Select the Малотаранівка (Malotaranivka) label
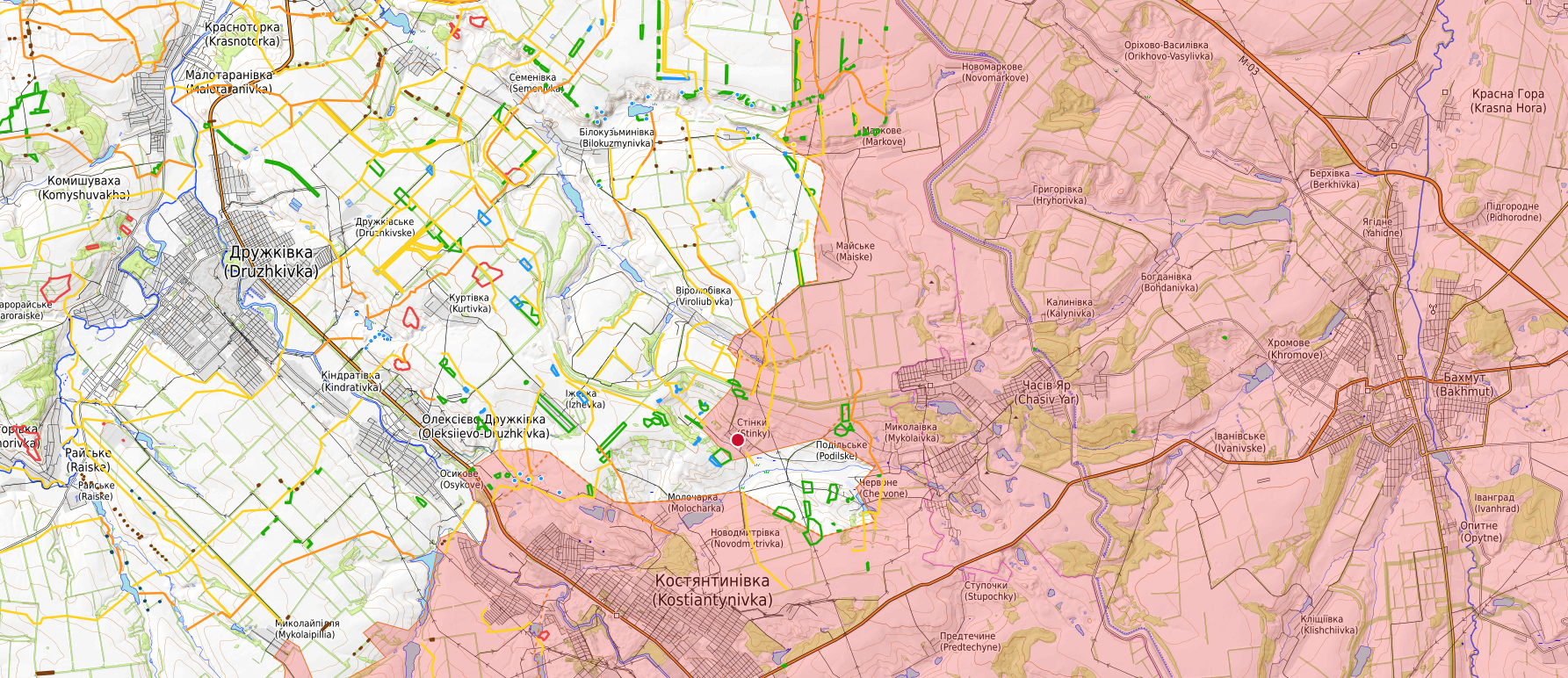Screen dimensions: 1568x678 229,82
